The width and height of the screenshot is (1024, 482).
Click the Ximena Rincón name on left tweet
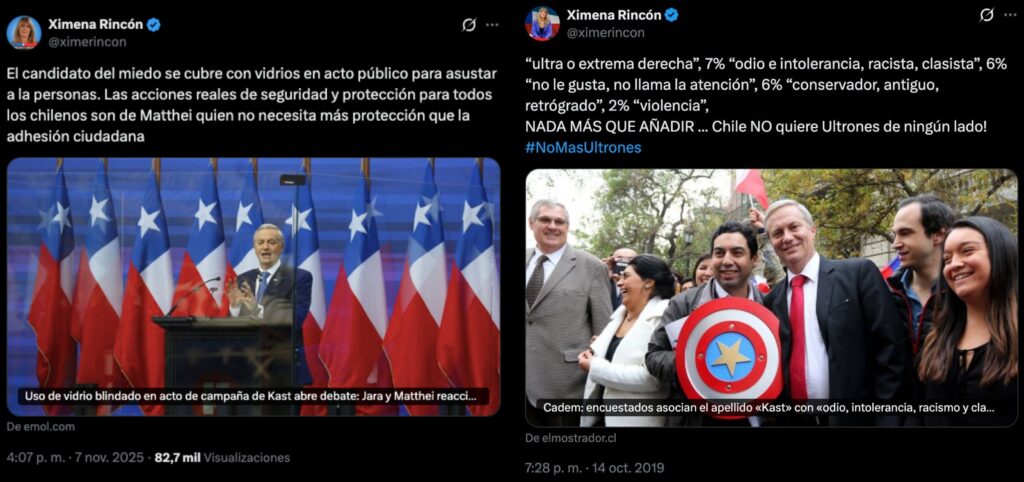[96, 25]
